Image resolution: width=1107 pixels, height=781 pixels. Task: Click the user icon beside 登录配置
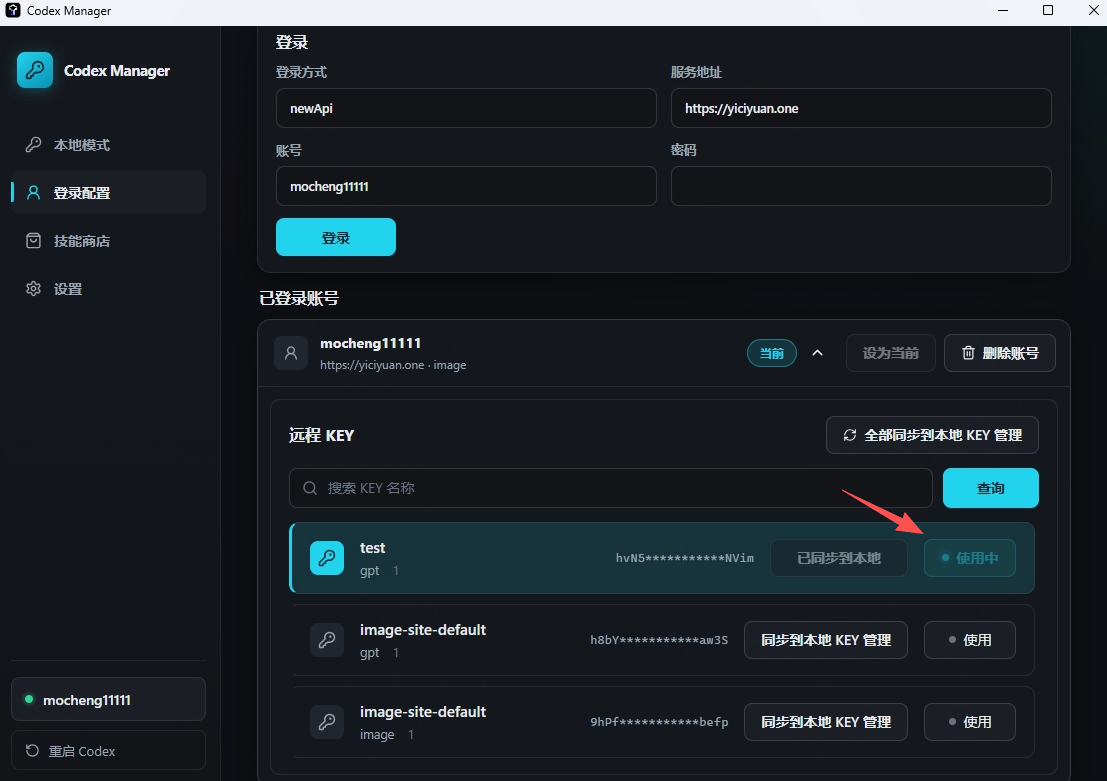click(33, 193)
